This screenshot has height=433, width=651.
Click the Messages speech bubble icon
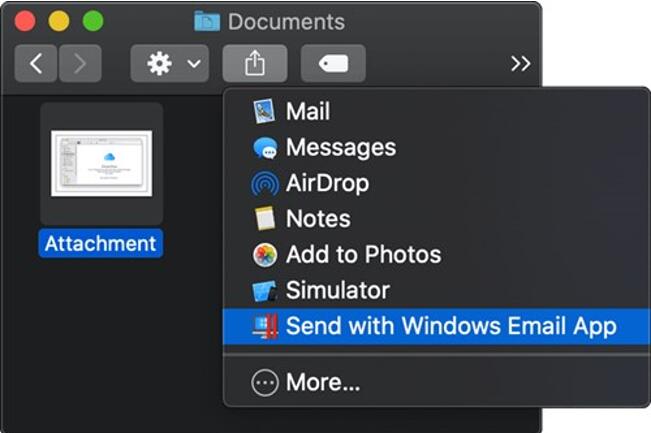(265, 148)
